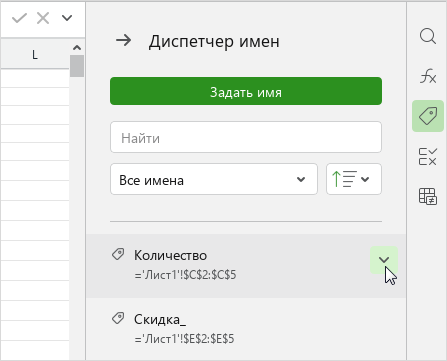Viewport: 447px width, 361px height.
Task: Expand options for the Количество name
Action: pyautogui.click(x=384, y=260)
